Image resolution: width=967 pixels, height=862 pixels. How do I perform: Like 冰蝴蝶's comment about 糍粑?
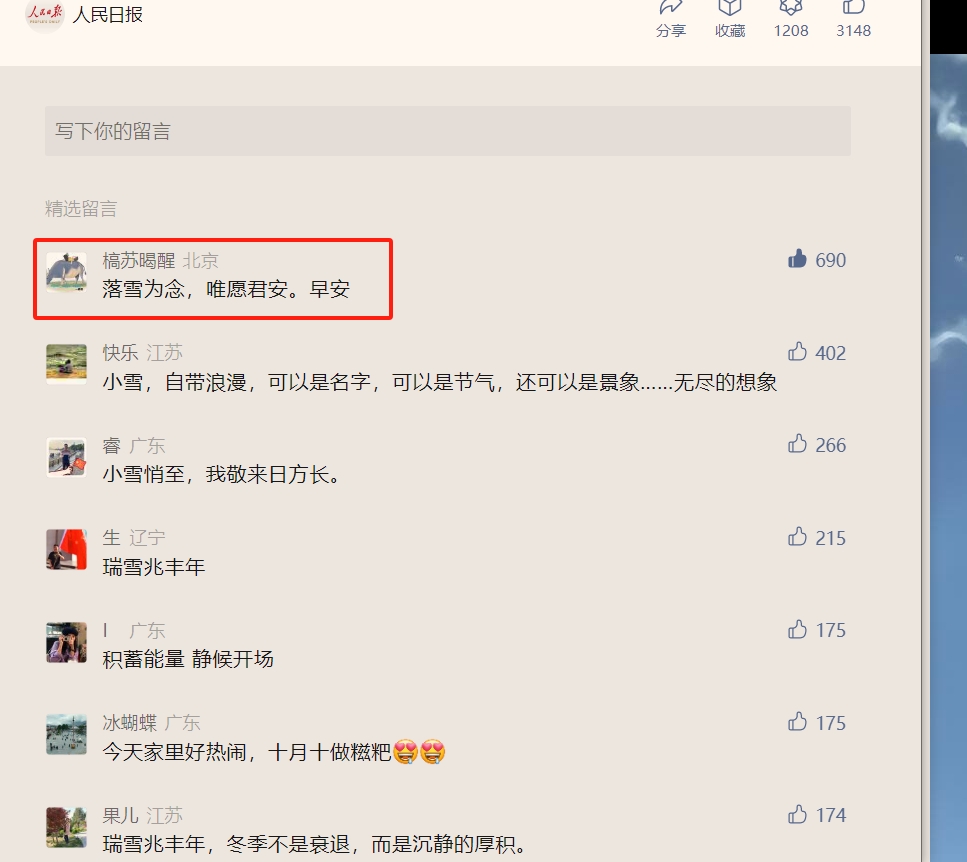[x=797, y=721]
